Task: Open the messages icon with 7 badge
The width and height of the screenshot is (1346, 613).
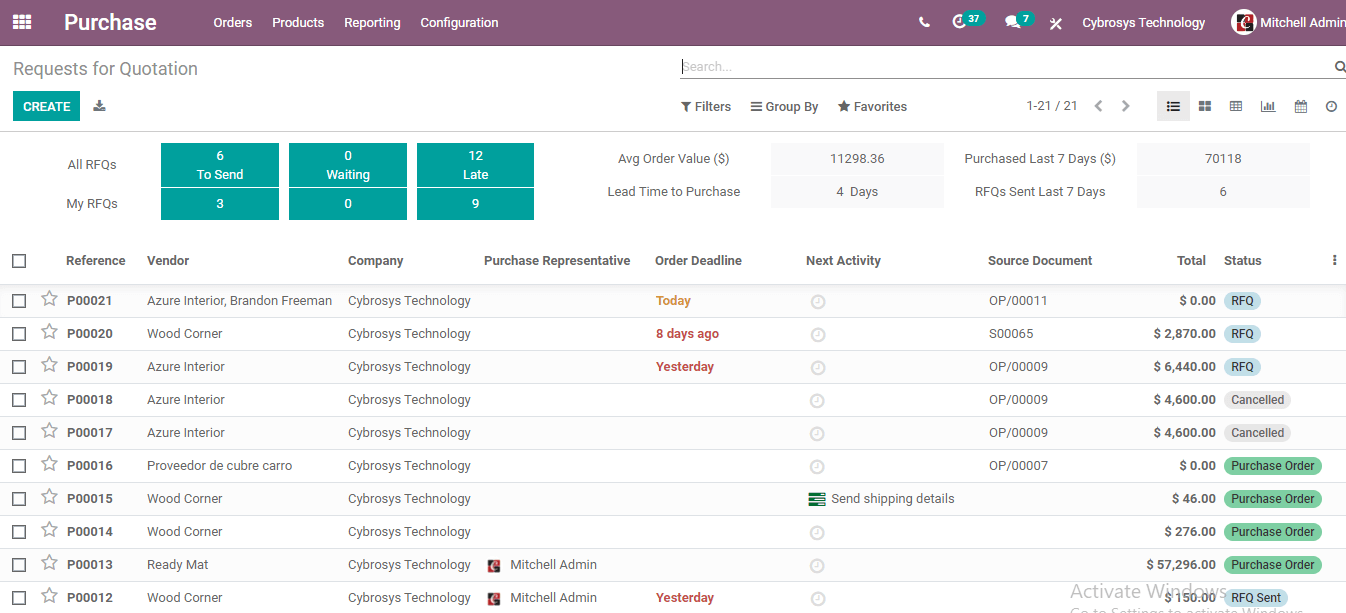Action: pos(1019,21)
